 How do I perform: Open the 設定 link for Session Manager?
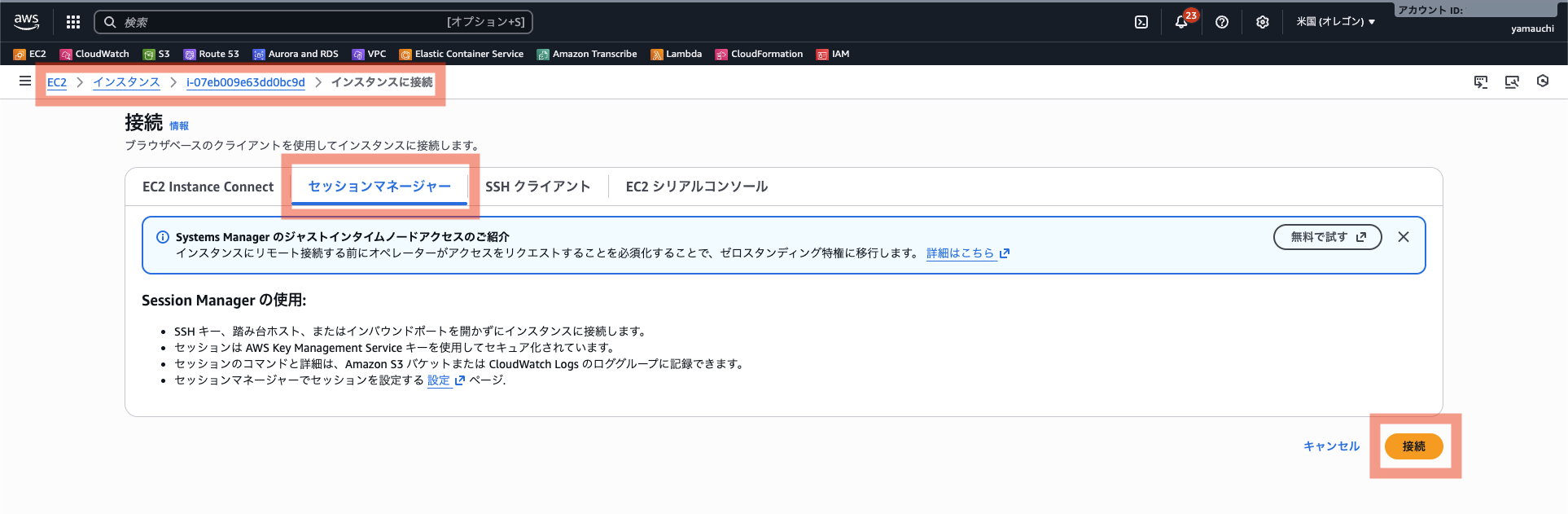(446, 380)
